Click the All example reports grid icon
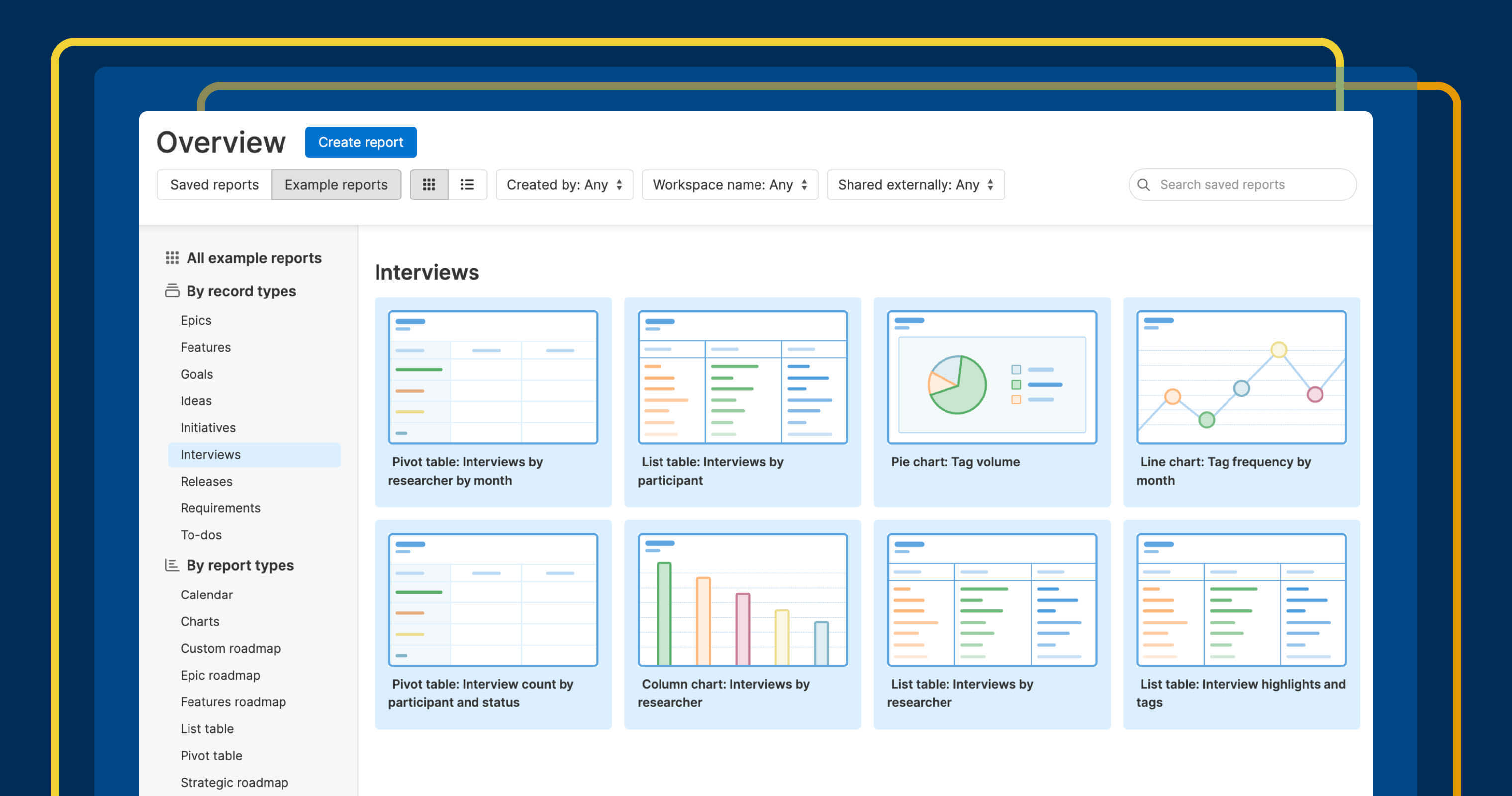This screenshot has width=1512, height=796. click(172, 258)
